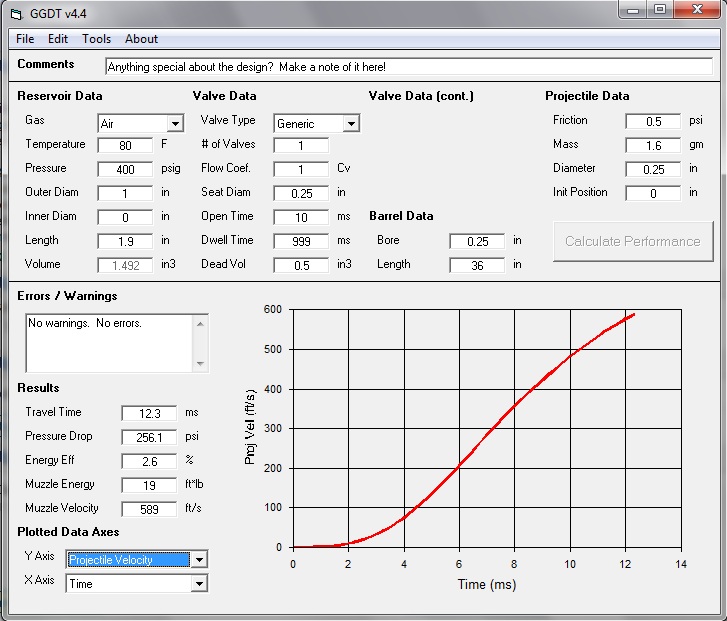Click the Comments text field
Screen dimensions: 727x621
click(408, 67)
